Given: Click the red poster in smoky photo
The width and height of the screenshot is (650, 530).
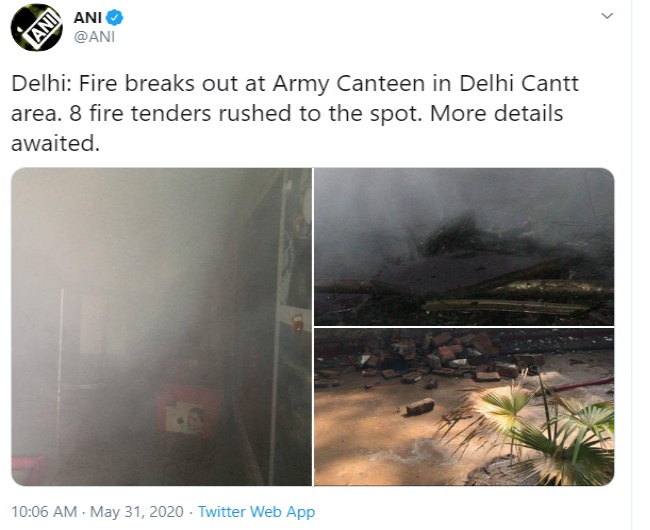Looking at the screenshot, I should coord(188,411).
